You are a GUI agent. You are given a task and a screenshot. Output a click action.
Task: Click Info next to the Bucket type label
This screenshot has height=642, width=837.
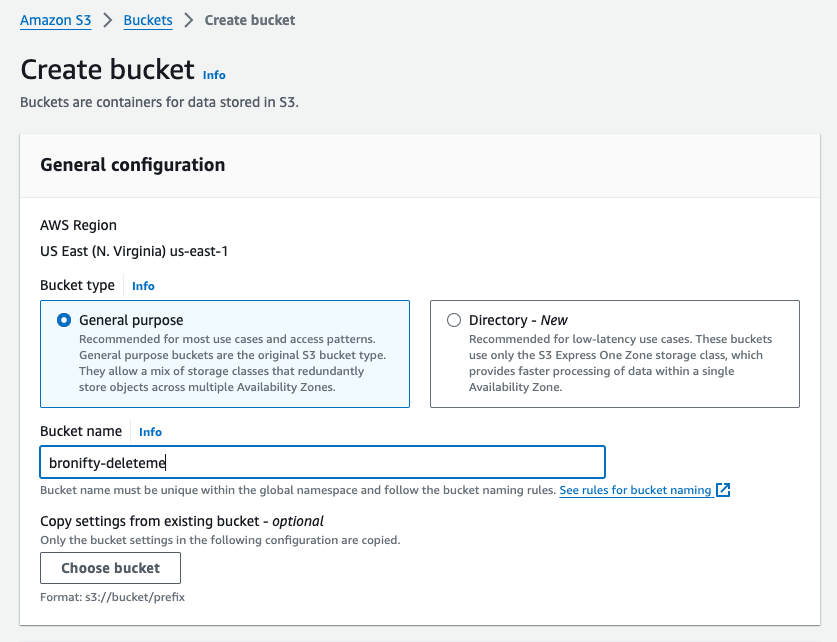pos(142,286)
